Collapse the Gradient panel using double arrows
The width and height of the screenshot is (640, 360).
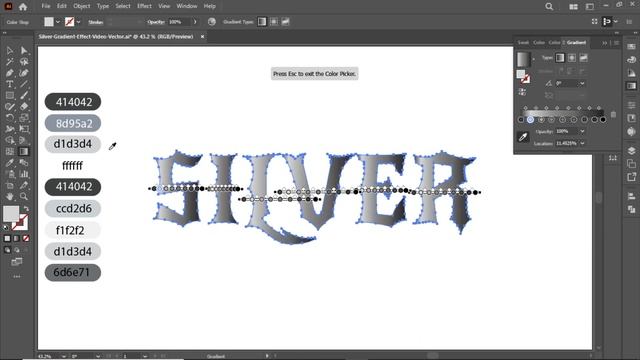604,43
